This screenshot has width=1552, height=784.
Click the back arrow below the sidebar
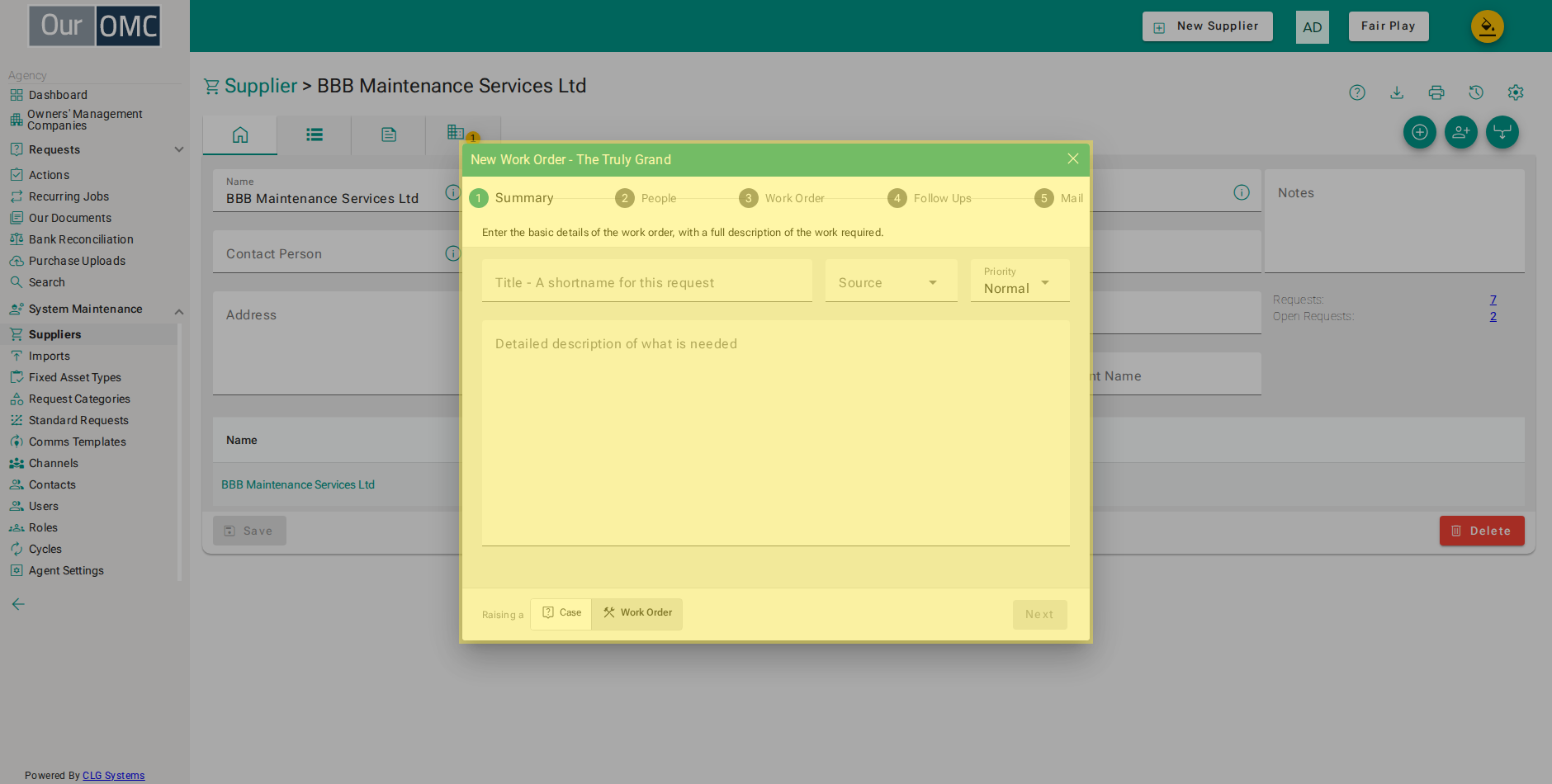pos(18,604)
